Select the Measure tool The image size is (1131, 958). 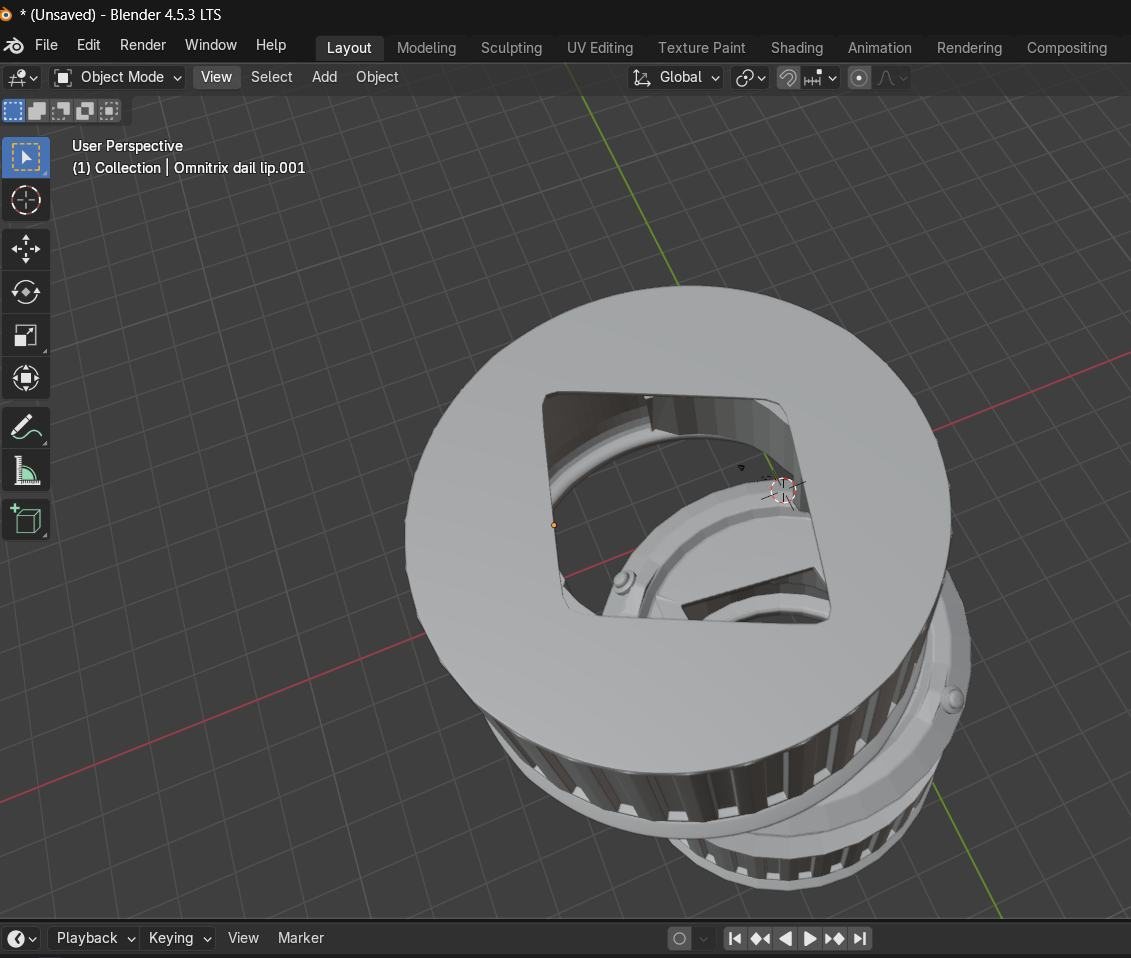pyautogui.click(x=26, y=470)
